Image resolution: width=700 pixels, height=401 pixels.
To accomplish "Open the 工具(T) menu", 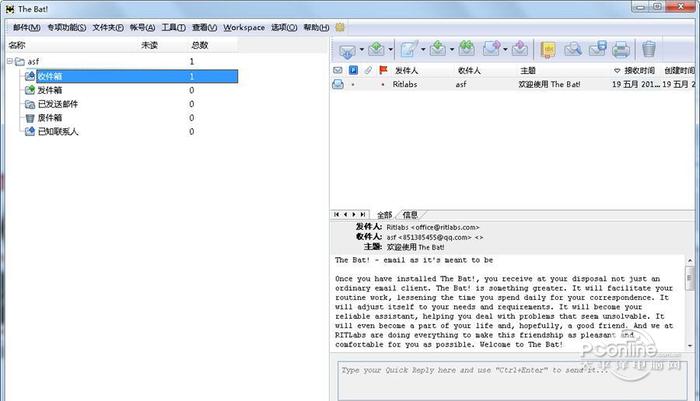I will (x=173, y=28).
